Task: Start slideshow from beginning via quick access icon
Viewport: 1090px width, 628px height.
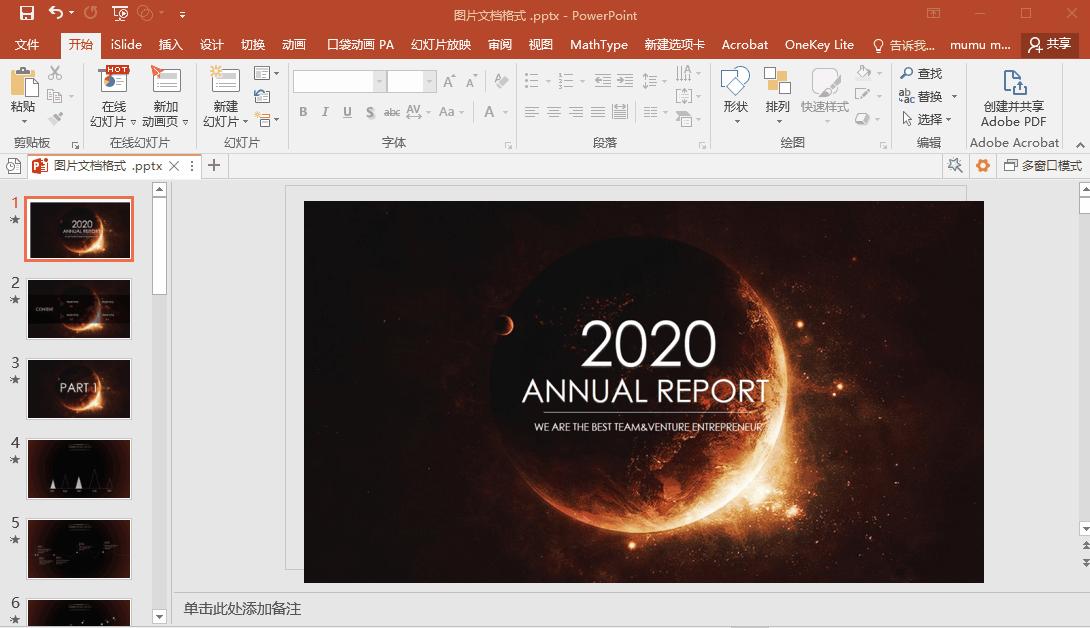Action: point(120,14)
